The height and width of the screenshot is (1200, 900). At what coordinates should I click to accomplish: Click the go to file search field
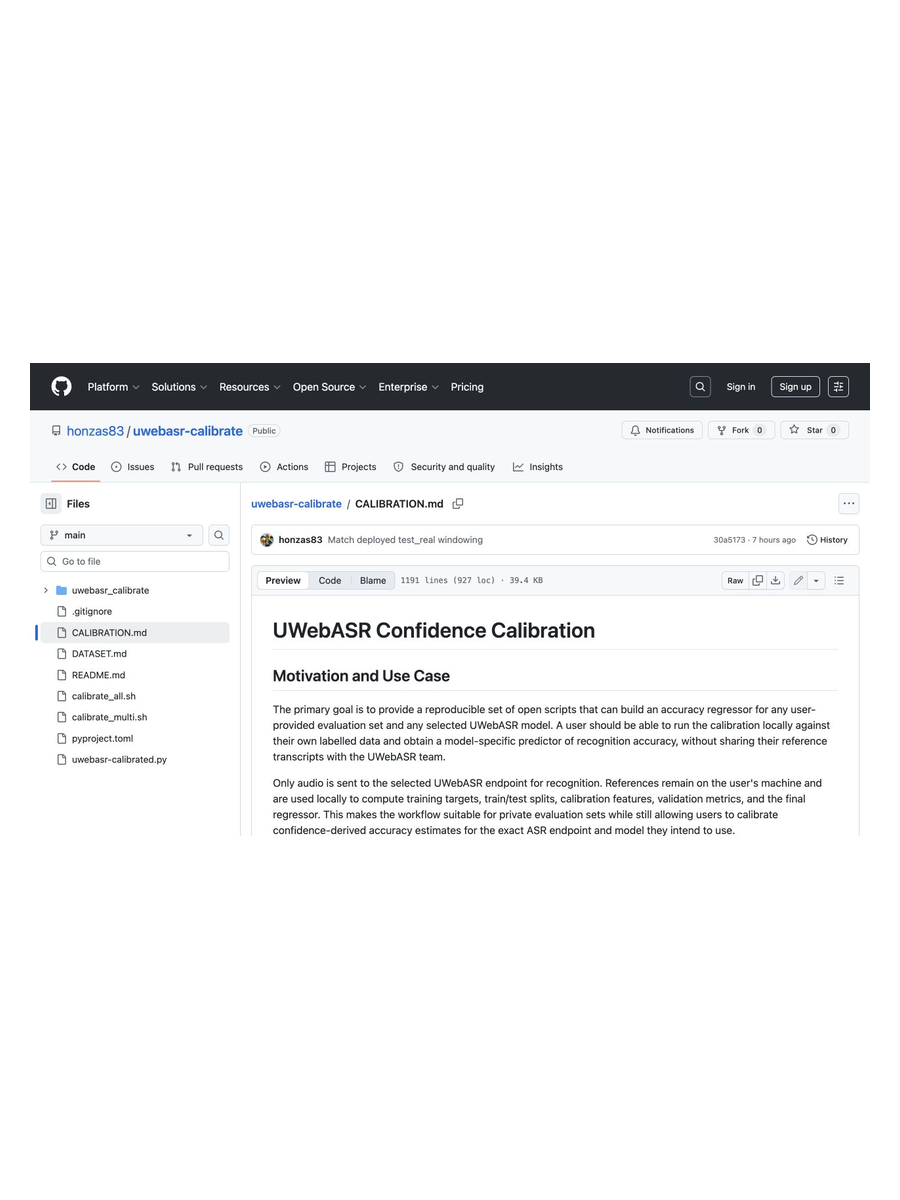(135, 562)
